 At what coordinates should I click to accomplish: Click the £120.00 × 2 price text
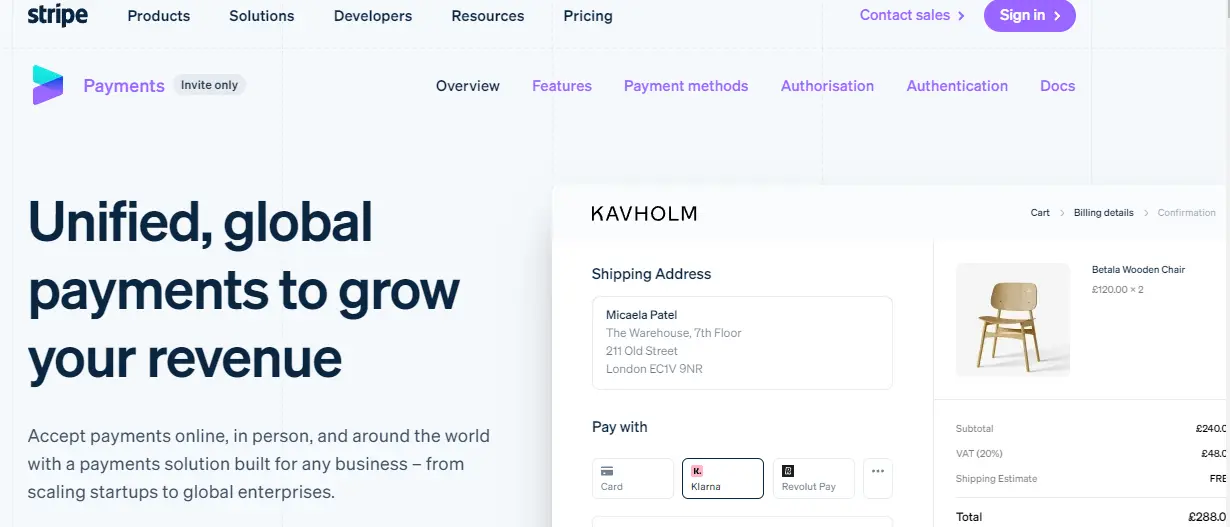pyautogui.click(x=1118, y=290)
